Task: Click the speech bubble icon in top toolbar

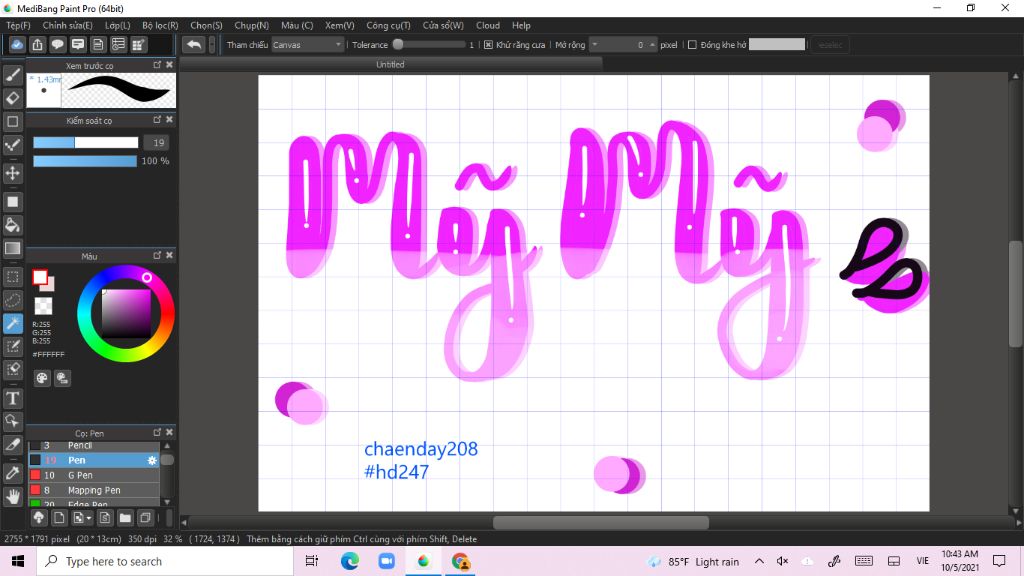Action: click(57, 44)
